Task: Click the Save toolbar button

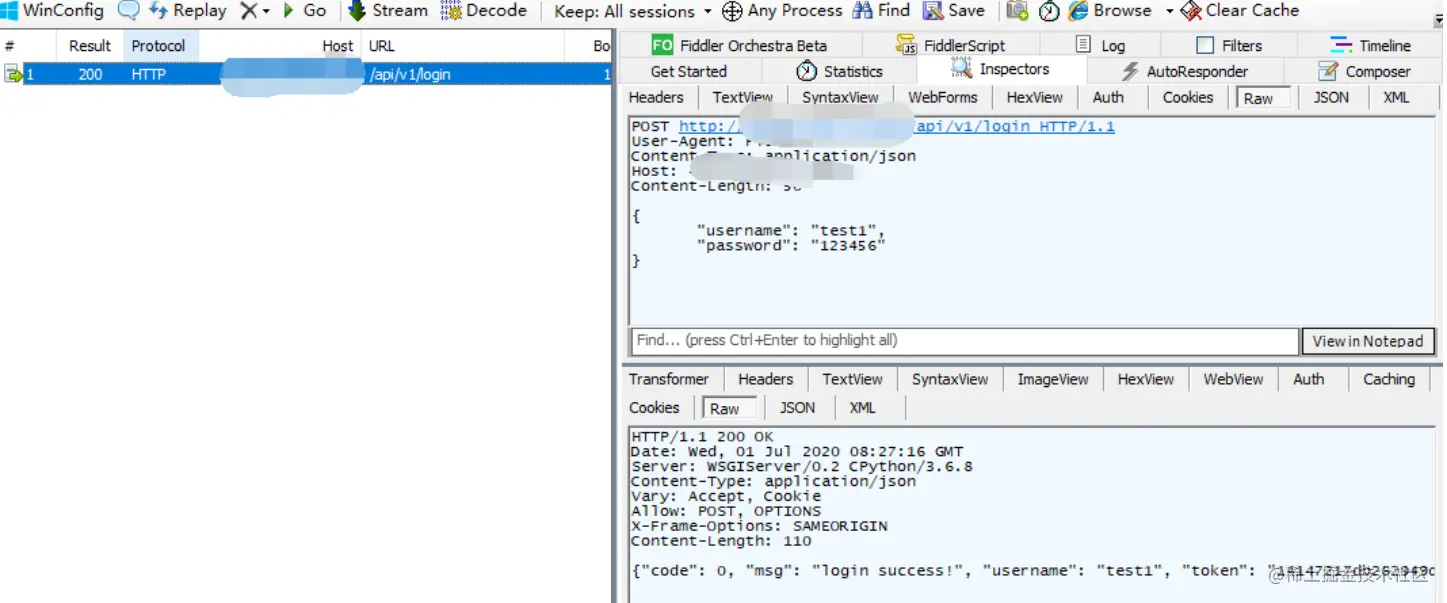Action: 954,11
